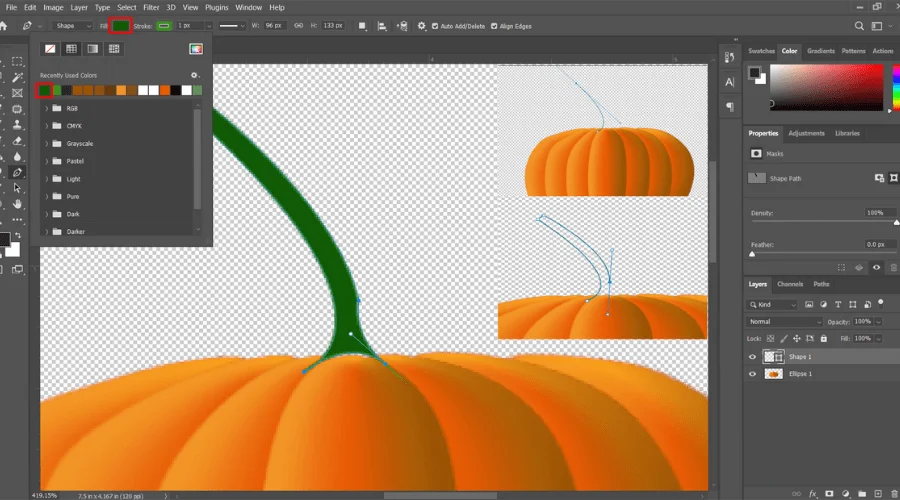Screen dimensions: 900x500
Task: Open the Window menu
Action: point(249,7)
